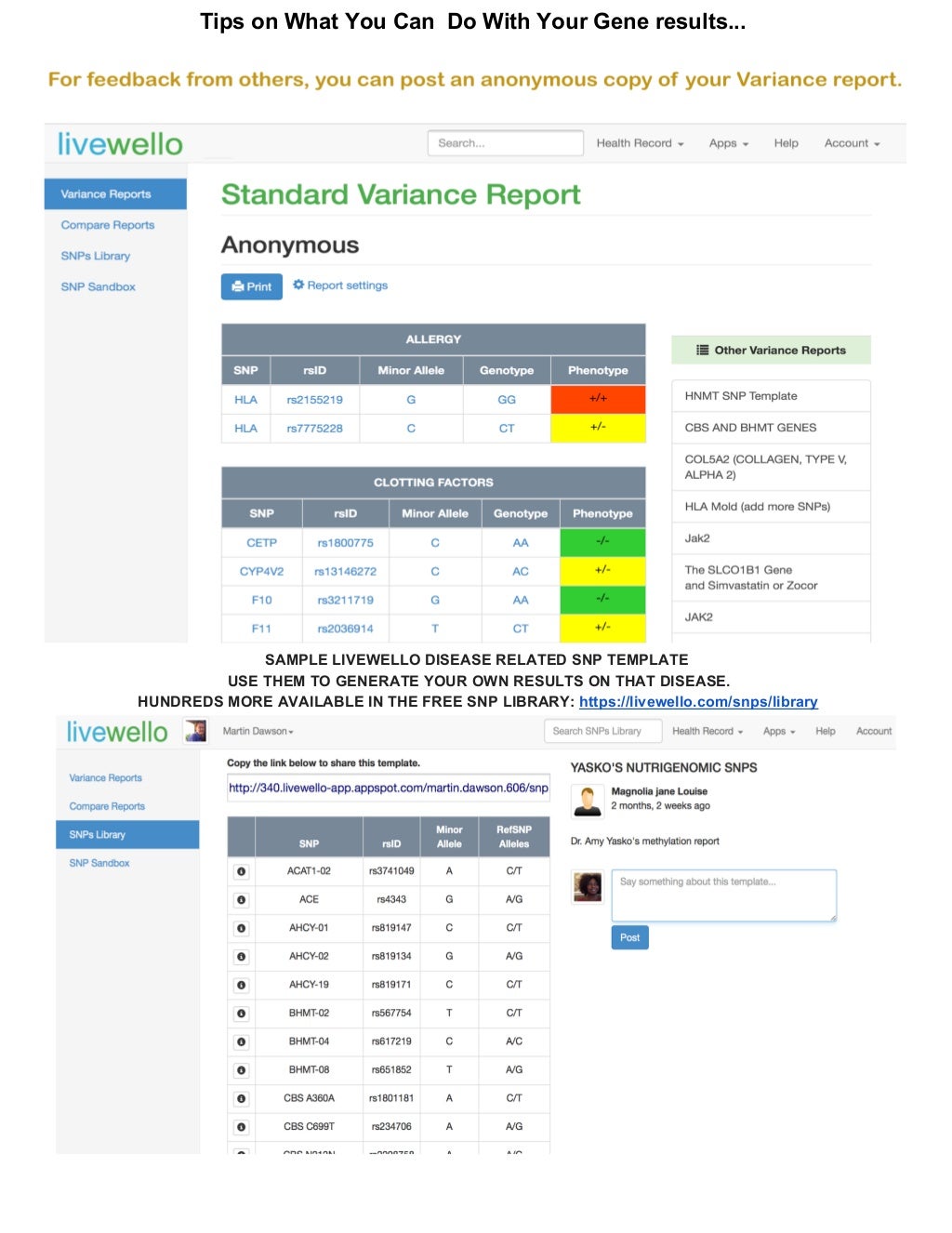Click yellow +/- phenotype cell for rs7775228
The height and width of the screenshot is (1233, 952).
(598, 428)
